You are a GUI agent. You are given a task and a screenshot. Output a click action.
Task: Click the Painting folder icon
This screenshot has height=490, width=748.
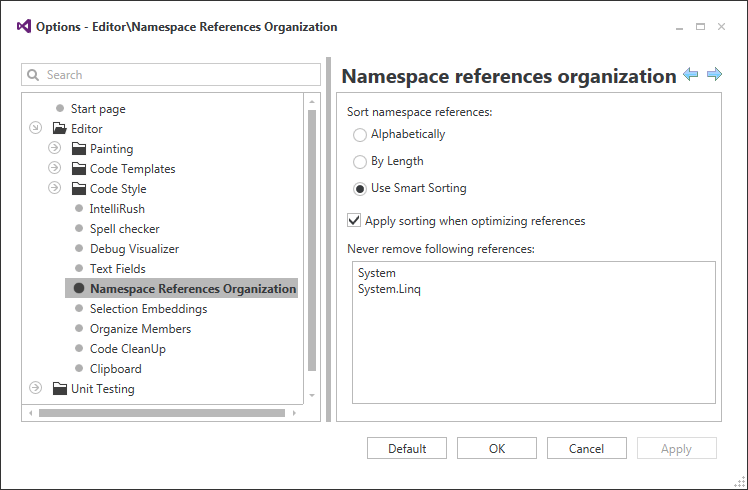coord(79,149)
